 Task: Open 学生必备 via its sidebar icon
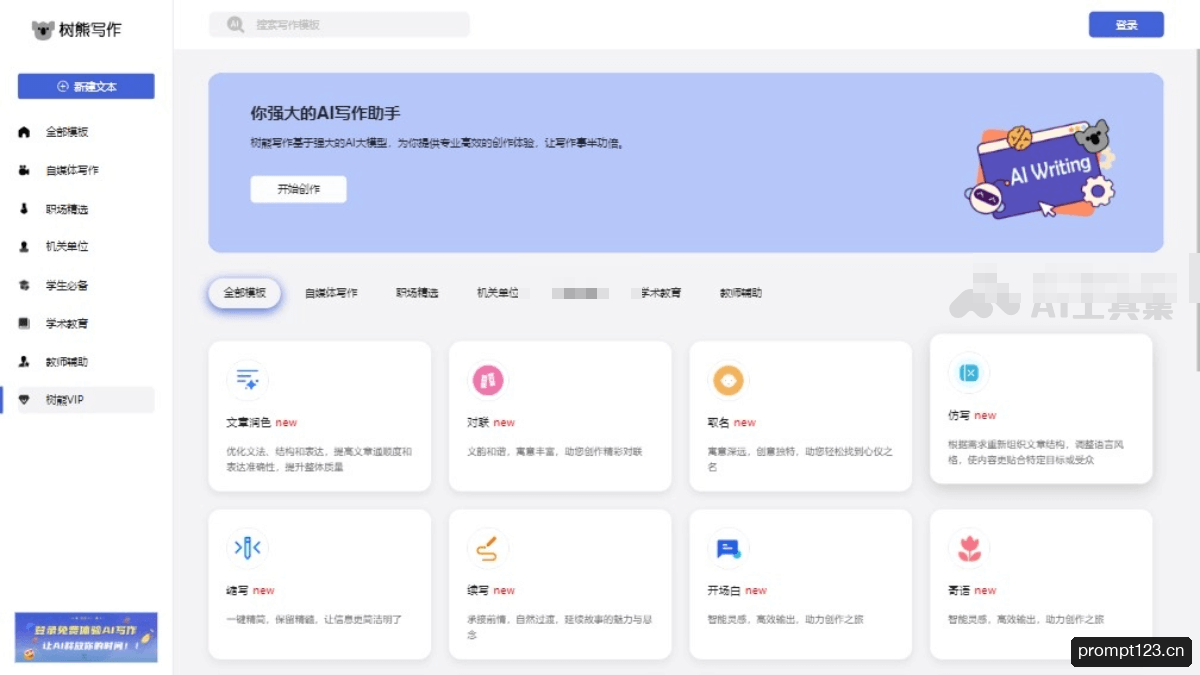pos(25,285)
